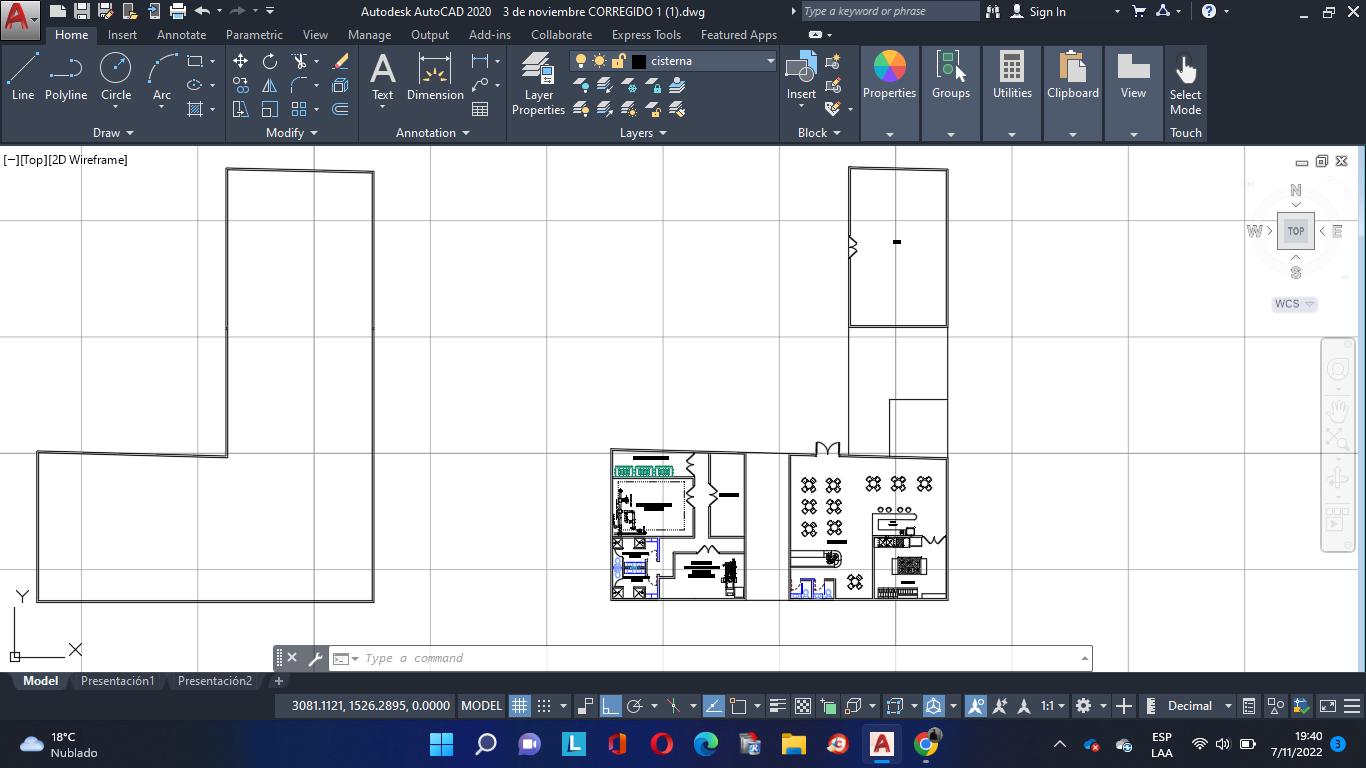1366x768 pixels.
Task: Select the Erase tool
Action: click(340, 61)
